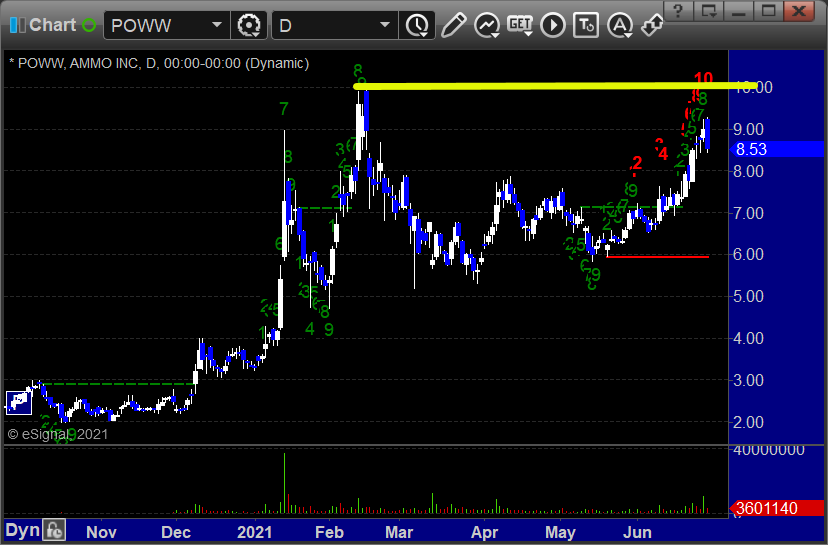Open the GET Advanced studies menu
The image size is (828, 545).
(x=520, y=25)
